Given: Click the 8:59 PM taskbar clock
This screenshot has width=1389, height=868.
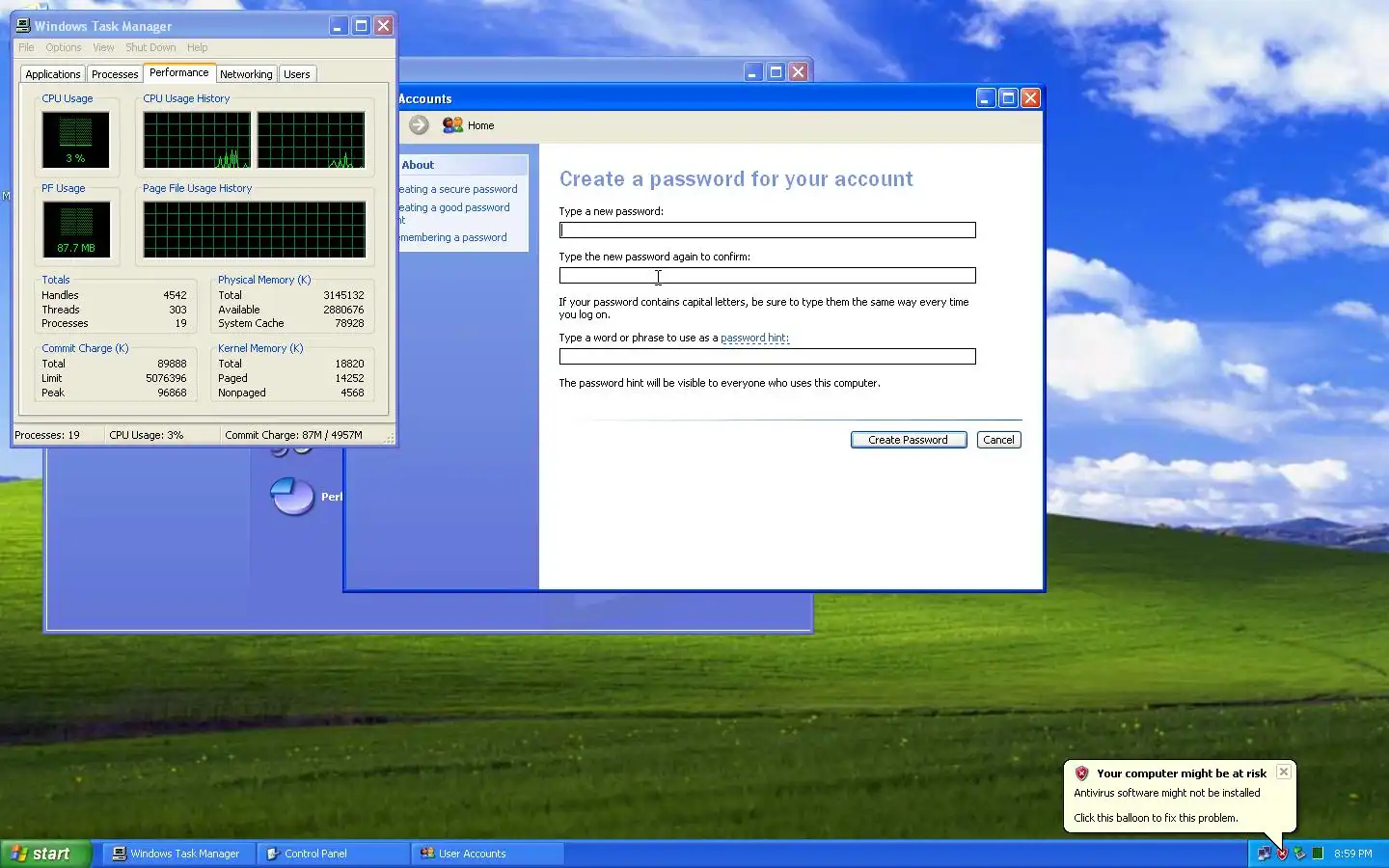Looking at the screenshot, I should tap(1352, 854).
